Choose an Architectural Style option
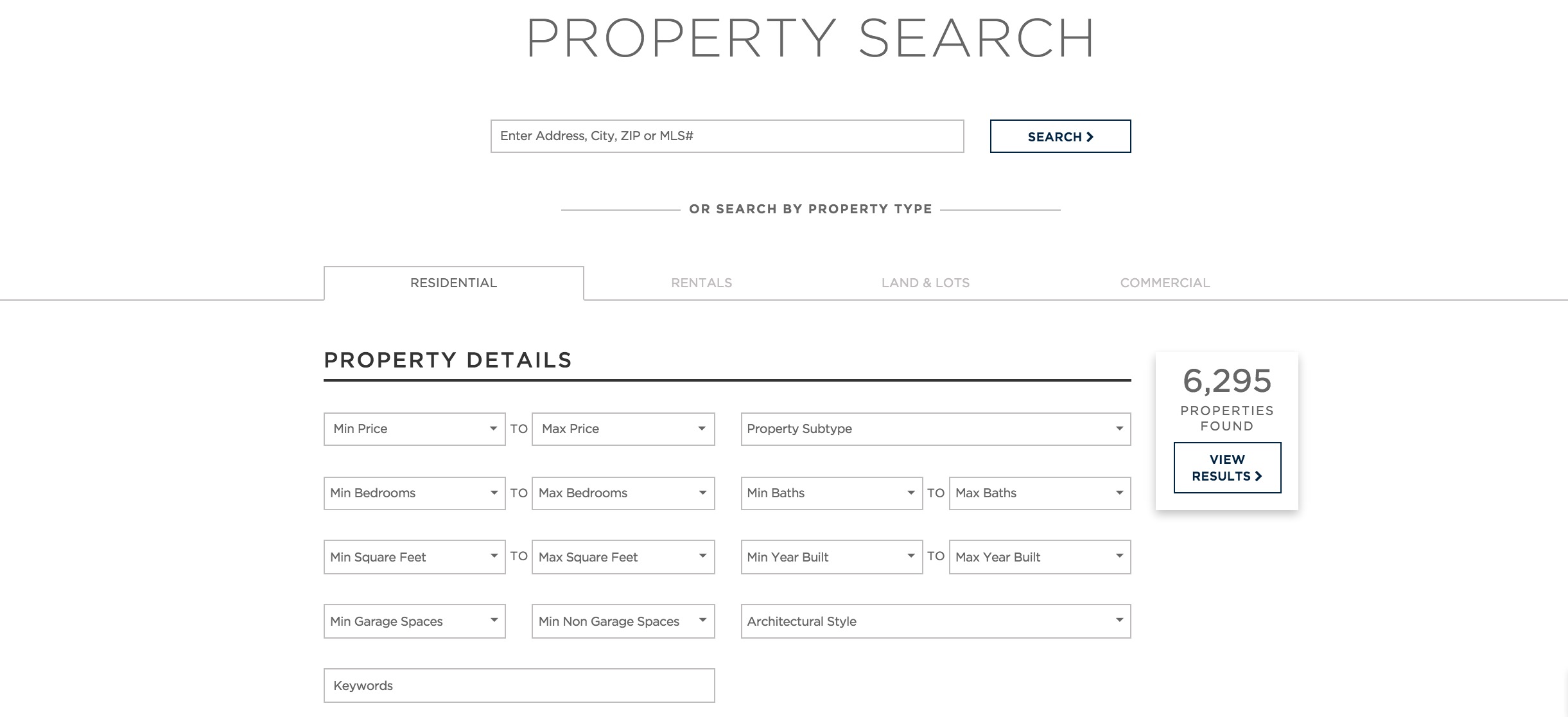This screenshot has height=717, width=1568. [x=936, y=621]
